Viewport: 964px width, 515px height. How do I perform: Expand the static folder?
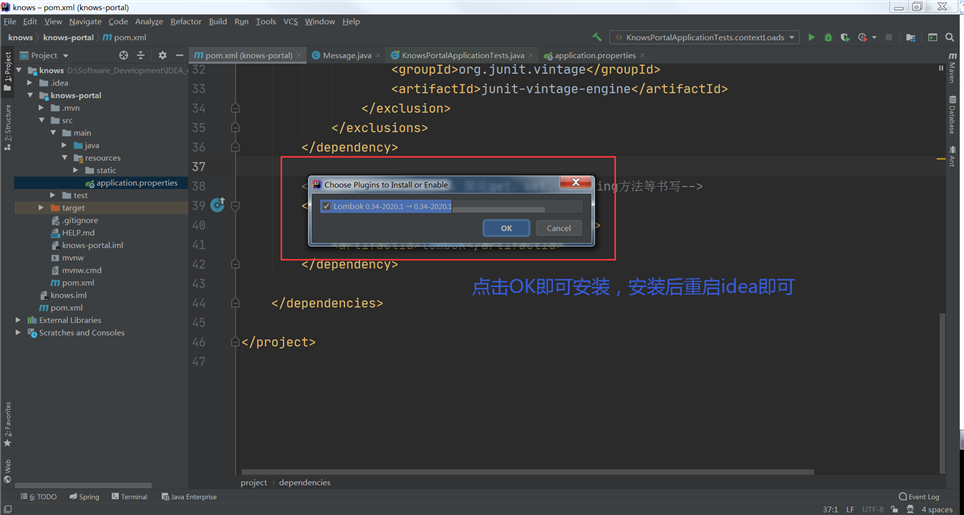point(76,170)
